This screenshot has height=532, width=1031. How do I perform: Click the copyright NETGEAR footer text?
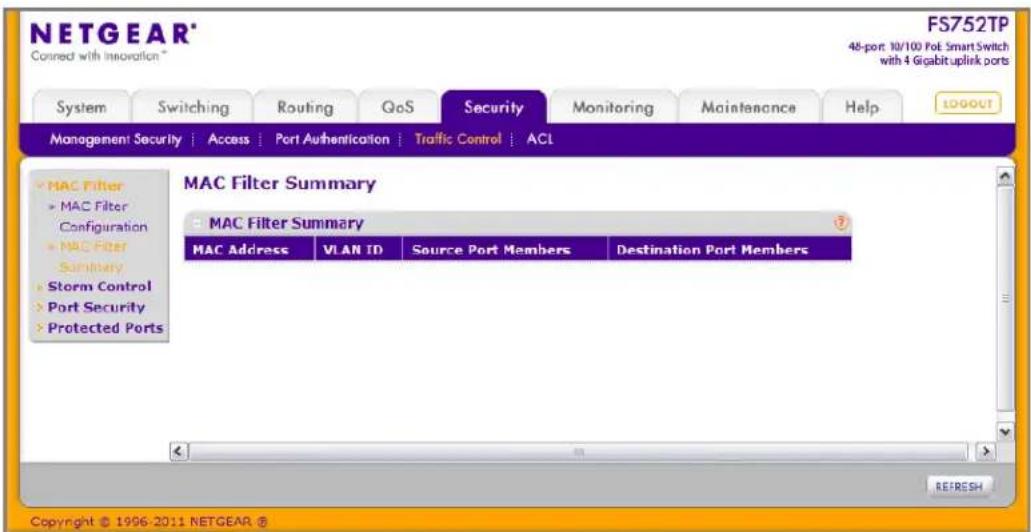pos(147,522)
